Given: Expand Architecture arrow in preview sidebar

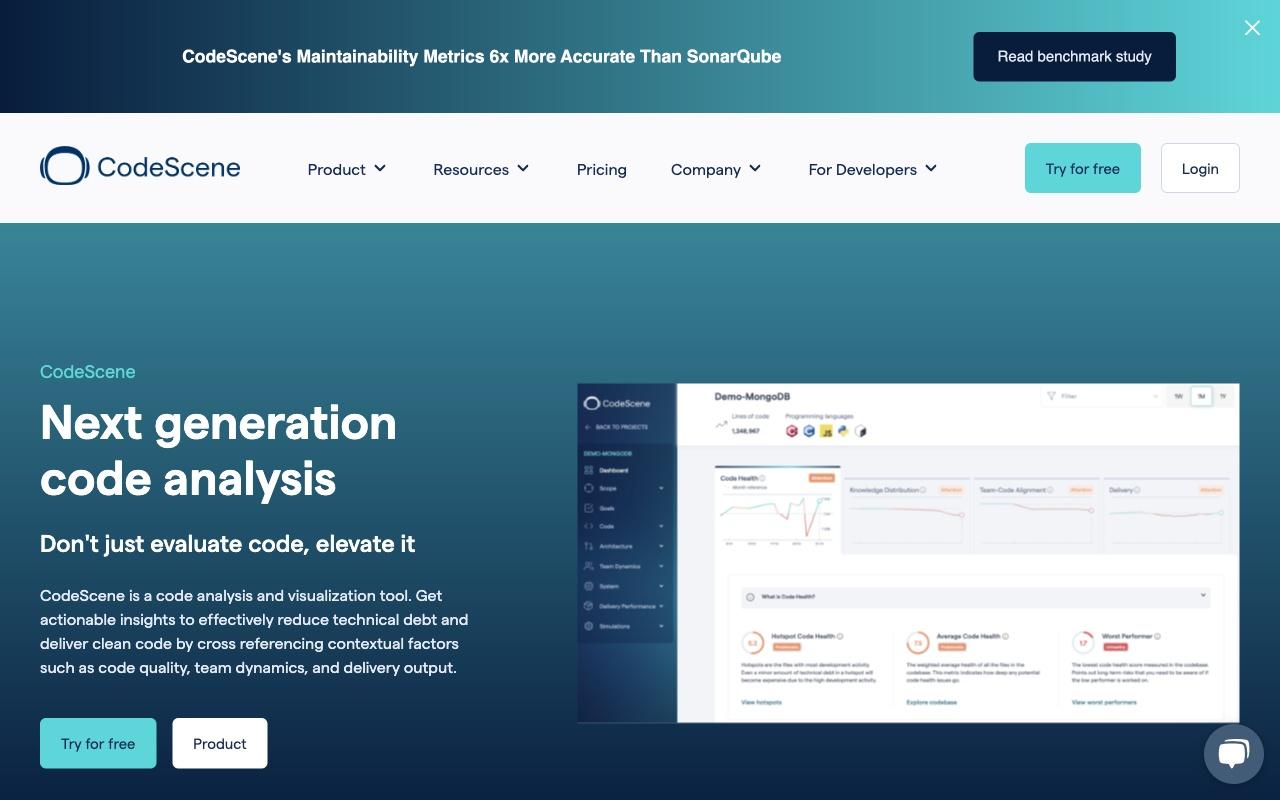Looking at the screenshot, I should pyautogui.click(x=661, y=546).
